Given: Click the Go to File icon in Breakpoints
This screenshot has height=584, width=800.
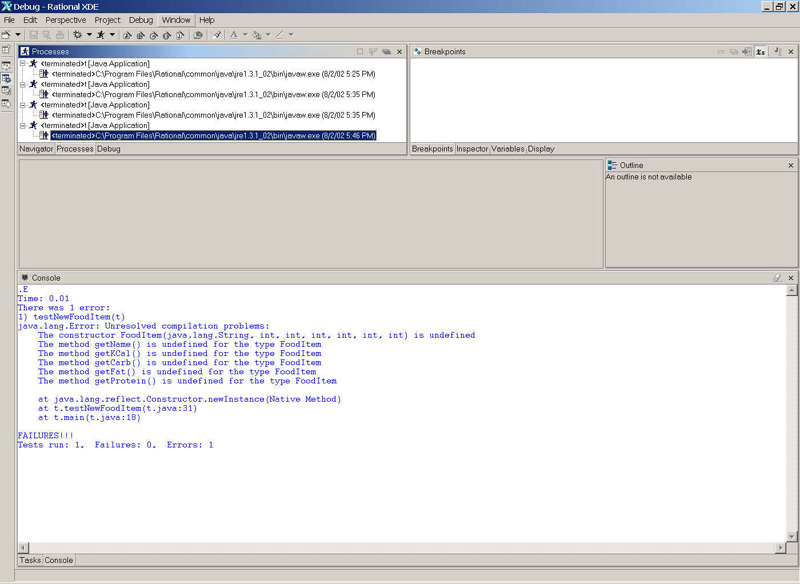Looking at the screenshot, I should pos(747,52).
